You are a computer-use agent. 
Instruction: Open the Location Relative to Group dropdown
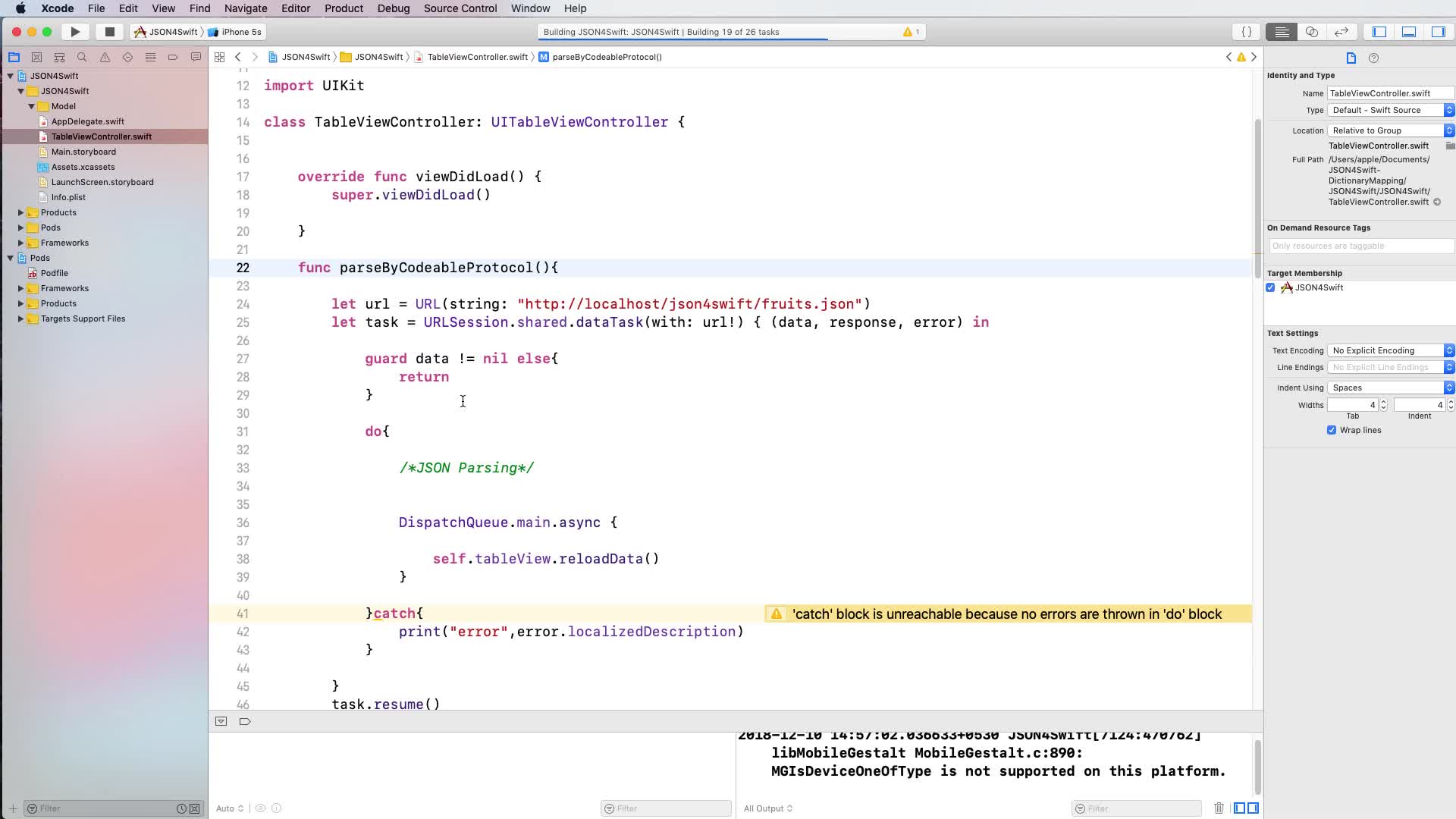pos(1391,130)
